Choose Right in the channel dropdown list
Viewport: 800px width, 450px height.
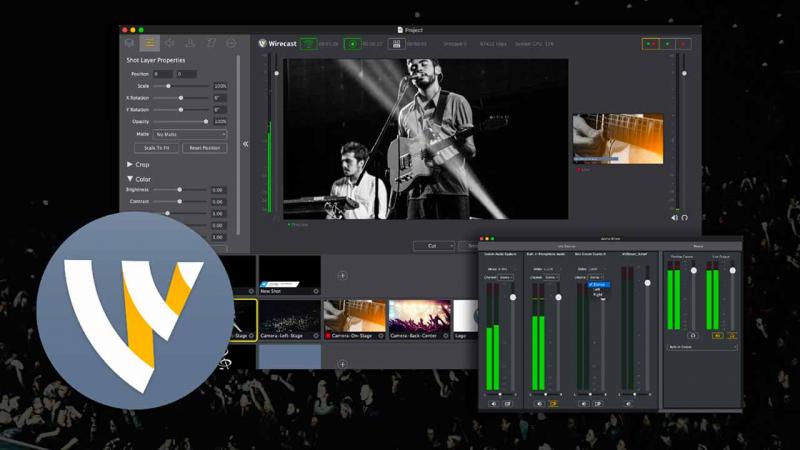[x=598, y=296]
